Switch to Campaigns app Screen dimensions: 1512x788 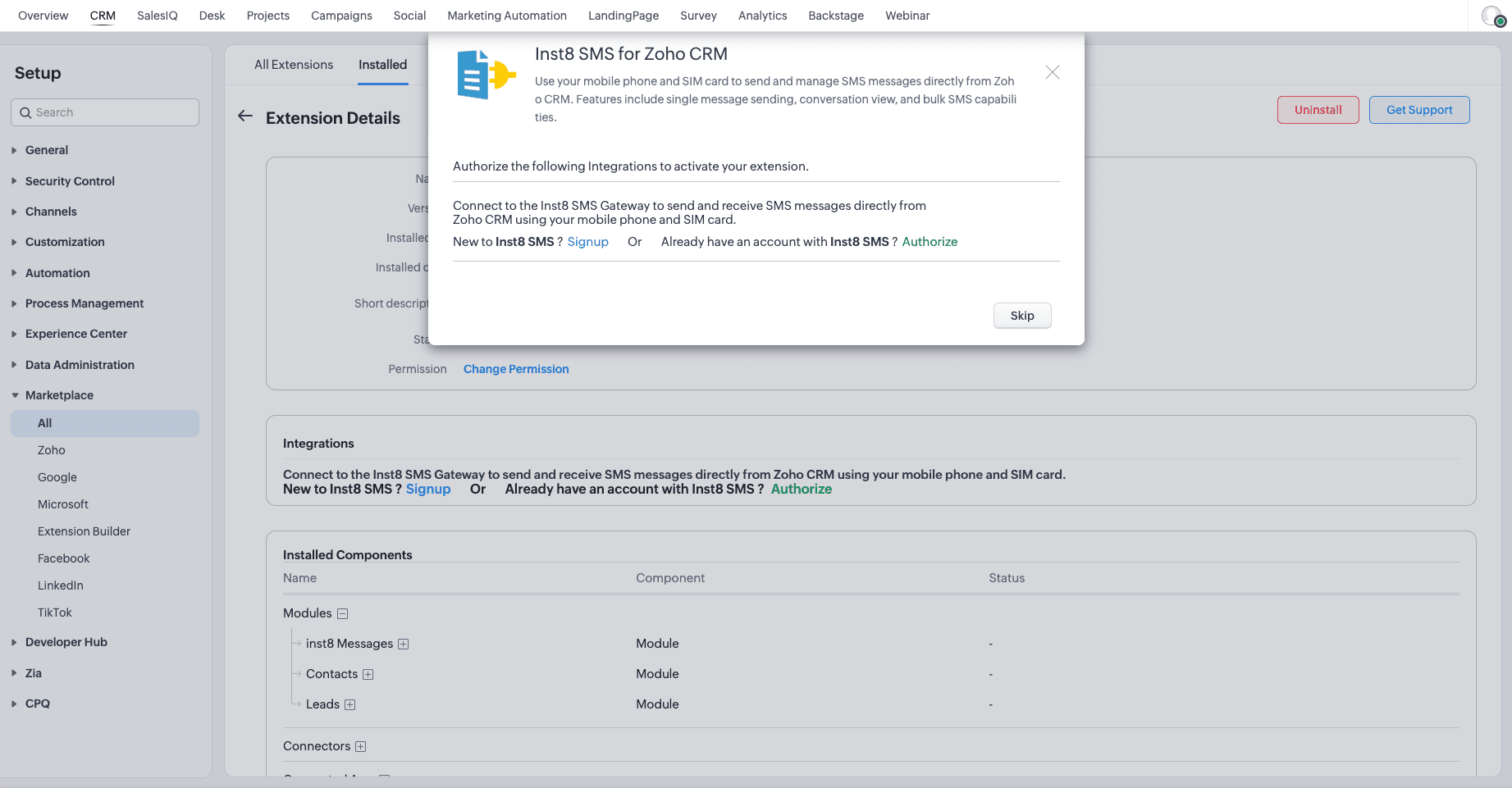(x=341, y=16)
